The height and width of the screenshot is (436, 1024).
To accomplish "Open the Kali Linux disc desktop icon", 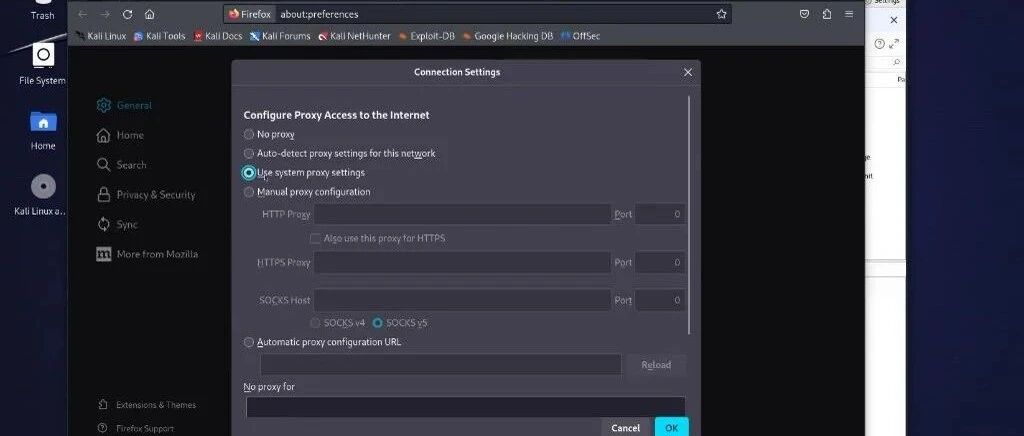I will click(41, 195).
